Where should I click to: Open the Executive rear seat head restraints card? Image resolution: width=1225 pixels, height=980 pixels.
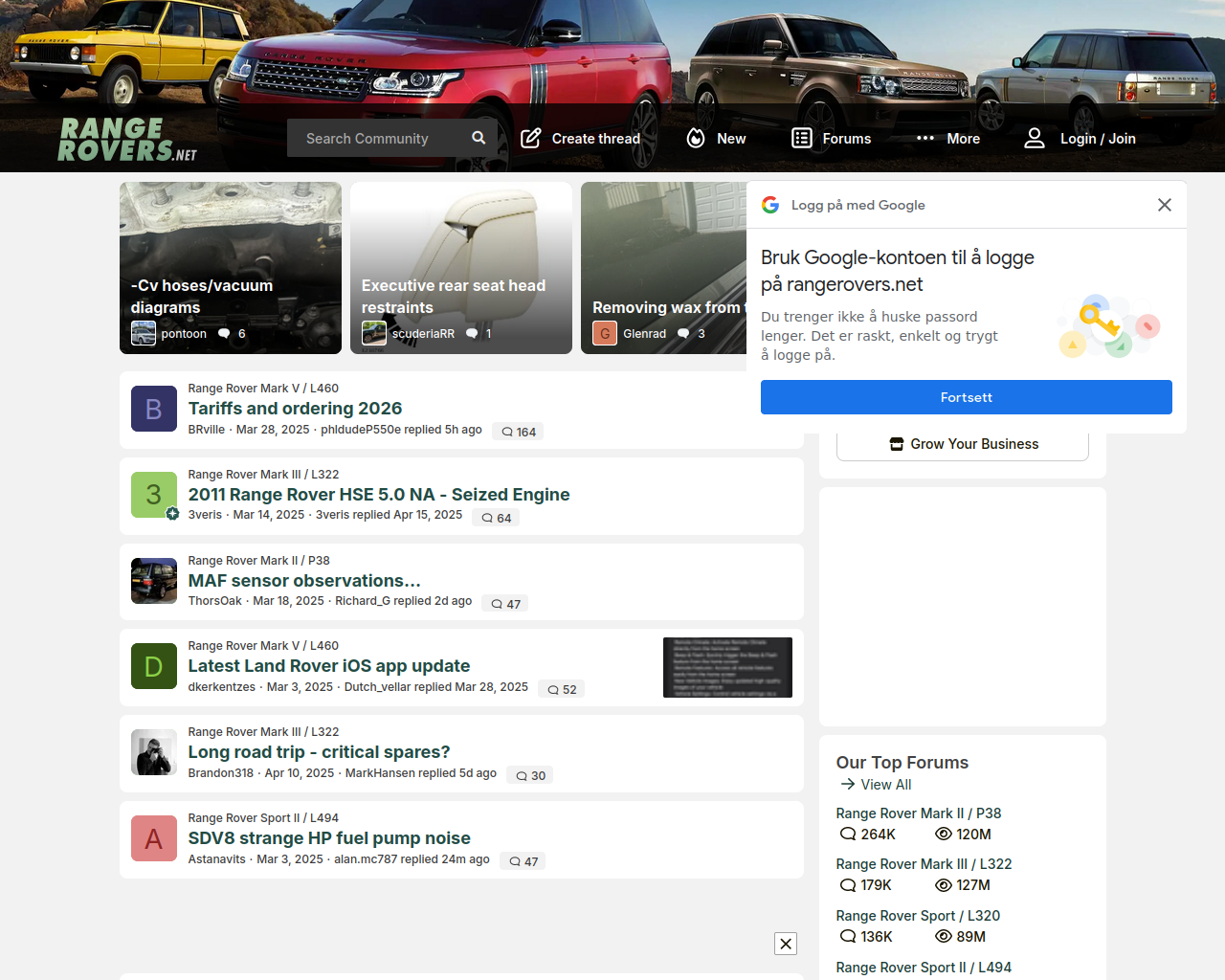[461, 268]
